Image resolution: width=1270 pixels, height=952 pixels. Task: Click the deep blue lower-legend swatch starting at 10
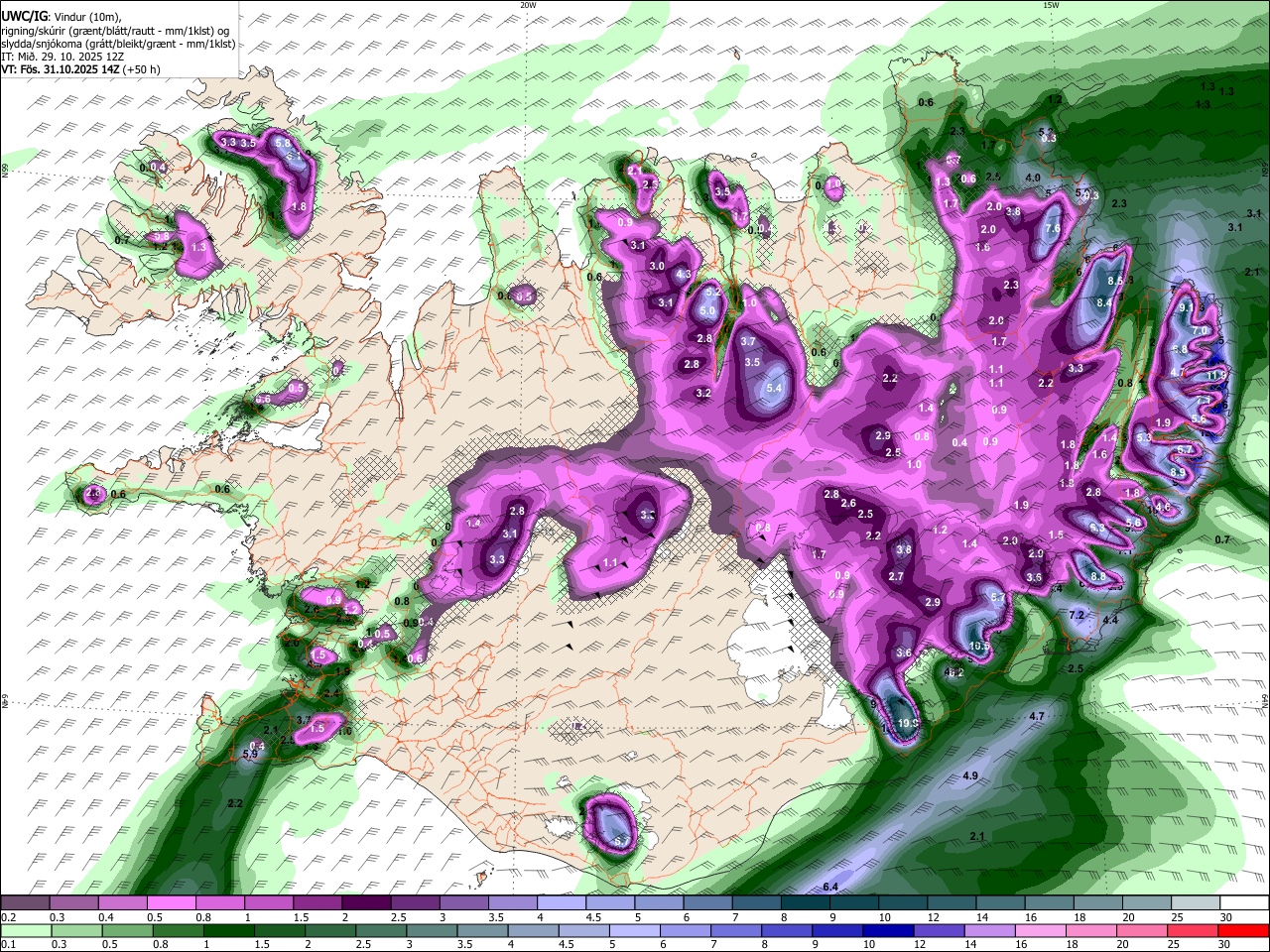pos(889,930)
